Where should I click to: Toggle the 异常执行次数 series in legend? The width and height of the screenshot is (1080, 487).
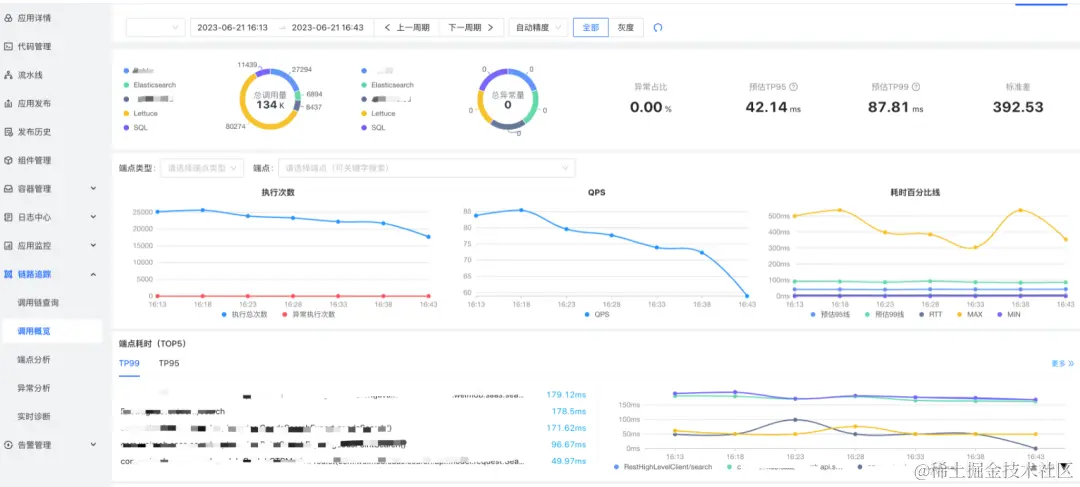tap(309, 314)
